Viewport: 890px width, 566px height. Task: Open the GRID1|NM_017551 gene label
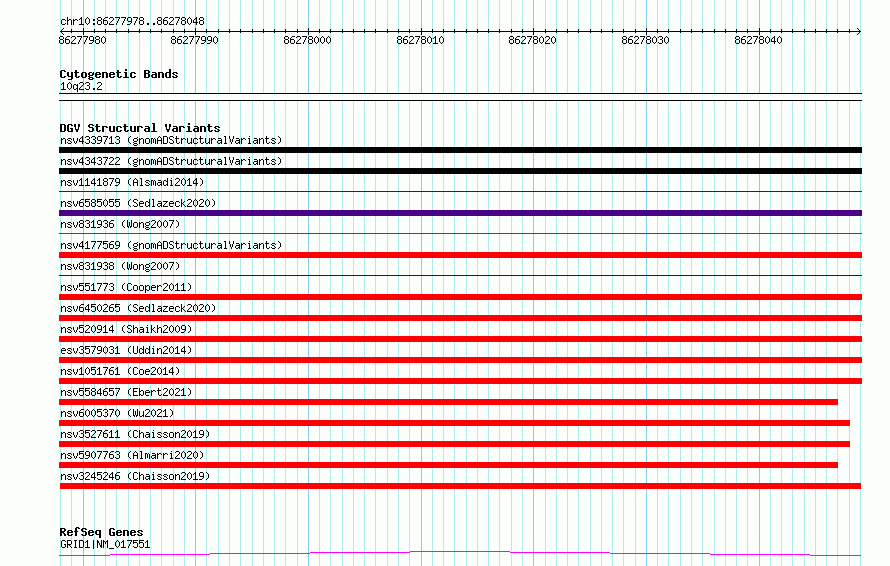(105, 544)
